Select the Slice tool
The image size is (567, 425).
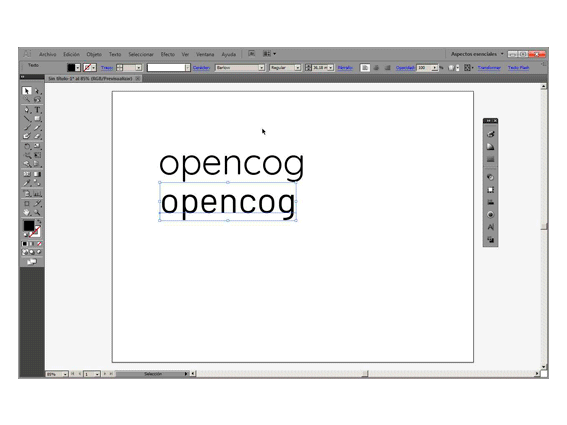(x=37, y=204)
